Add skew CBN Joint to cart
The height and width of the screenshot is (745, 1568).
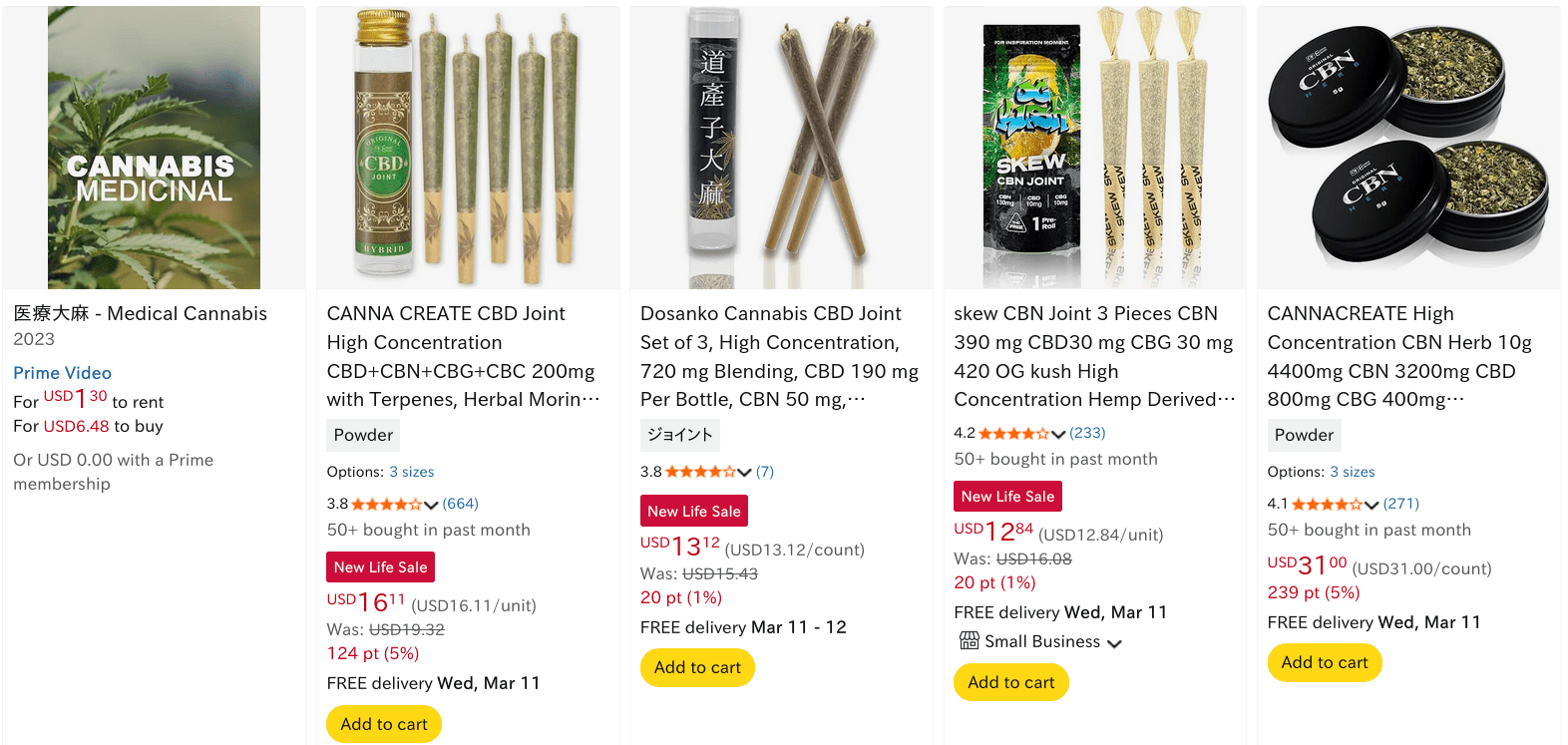(x=1010, y=682)
